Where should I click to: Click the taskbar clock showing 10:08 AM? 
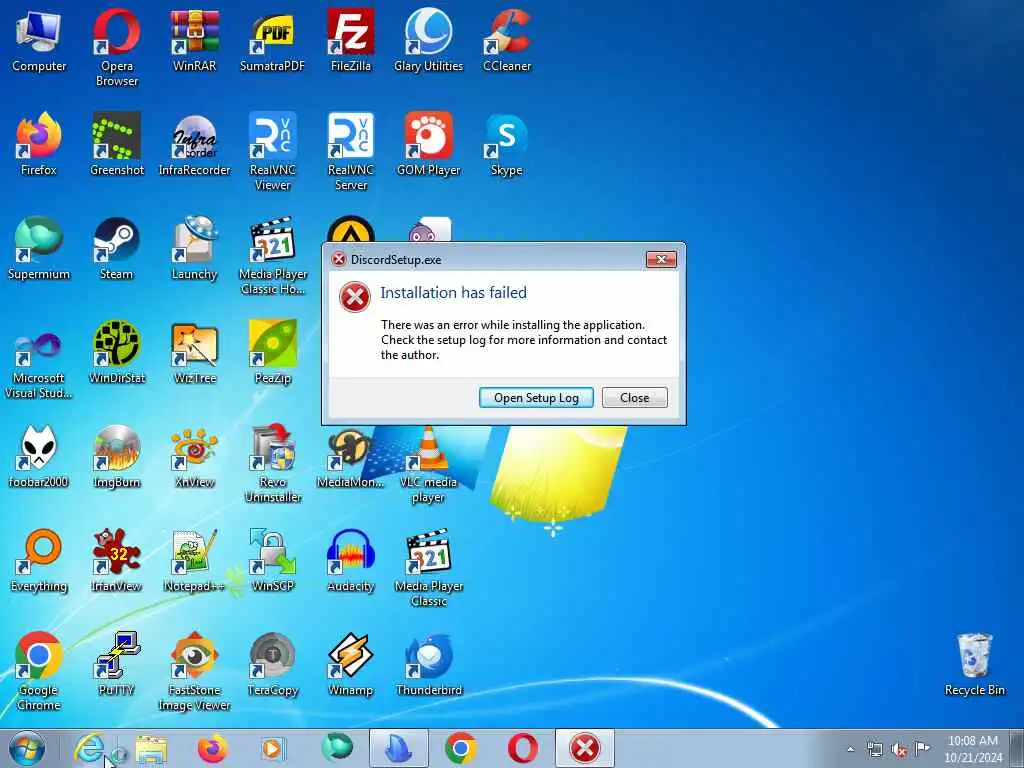973,749
